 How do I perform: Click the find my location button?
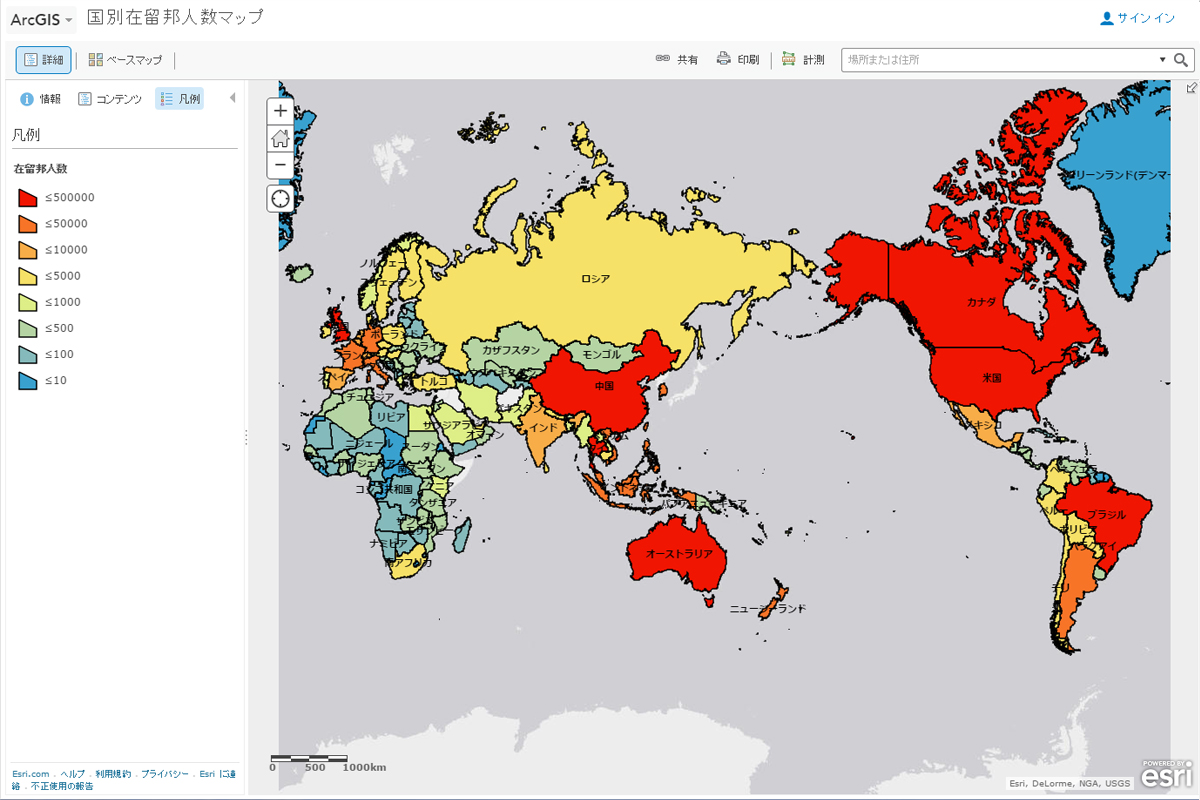[280, 198]
